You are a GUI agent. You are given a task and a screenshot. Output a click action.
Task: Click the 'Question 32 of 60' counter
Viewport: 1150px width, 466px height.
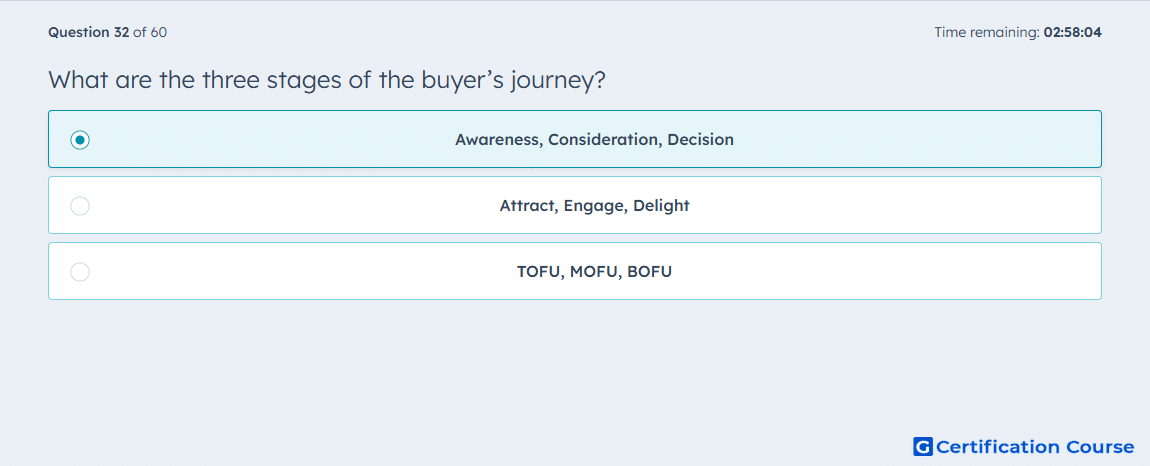(x=108, y=32)
